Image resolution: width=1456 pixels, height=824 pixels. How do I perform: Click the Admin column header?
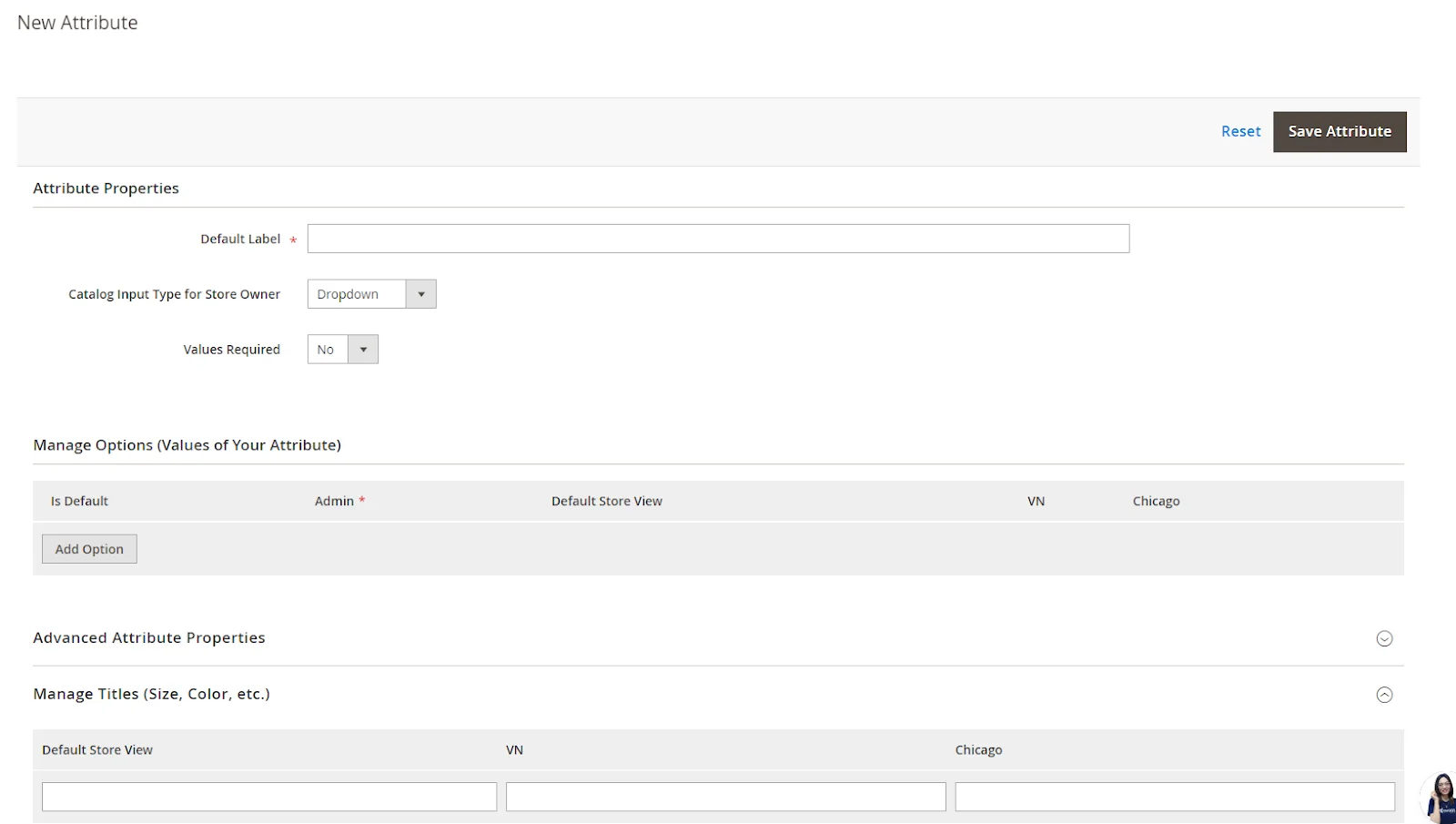coord(333,501)
